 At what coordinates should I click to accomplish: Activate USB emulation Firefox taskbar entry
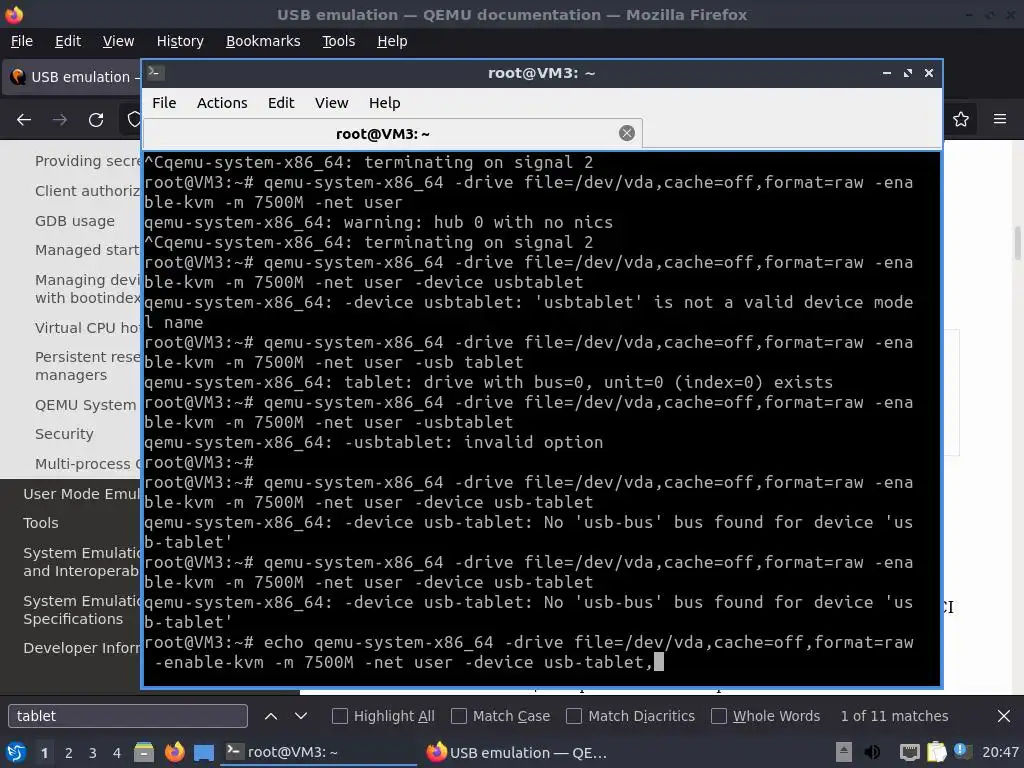tap(519, 752)
